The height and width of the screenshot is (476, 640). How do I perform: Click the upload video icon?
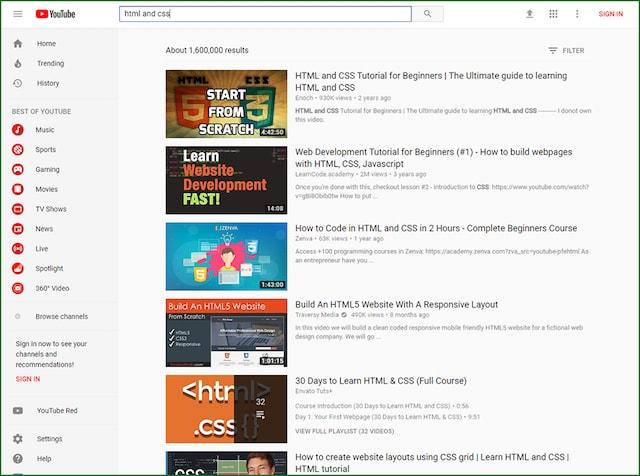tap(529, 14)
